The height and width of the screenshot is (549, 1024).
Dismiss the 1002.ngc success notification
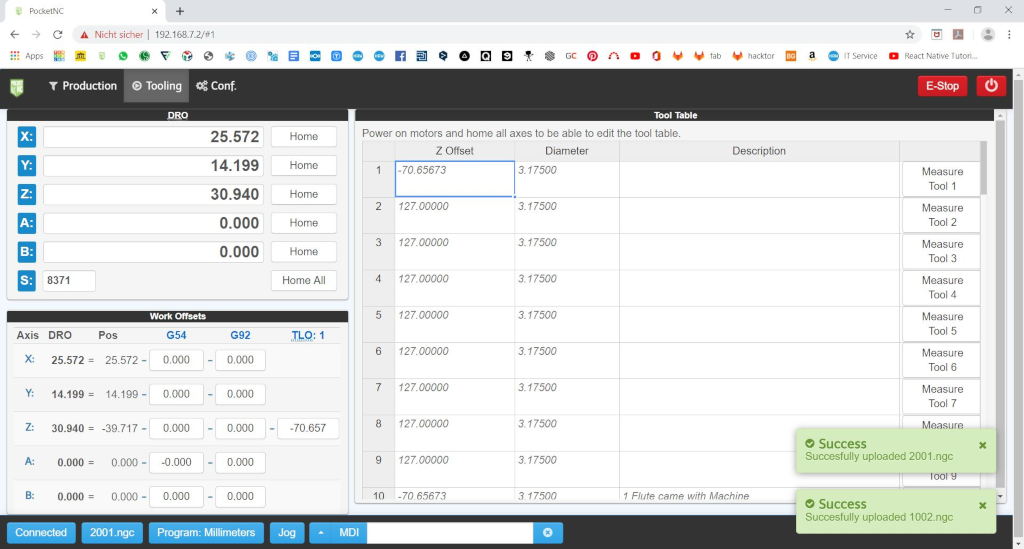pos(982,505)
